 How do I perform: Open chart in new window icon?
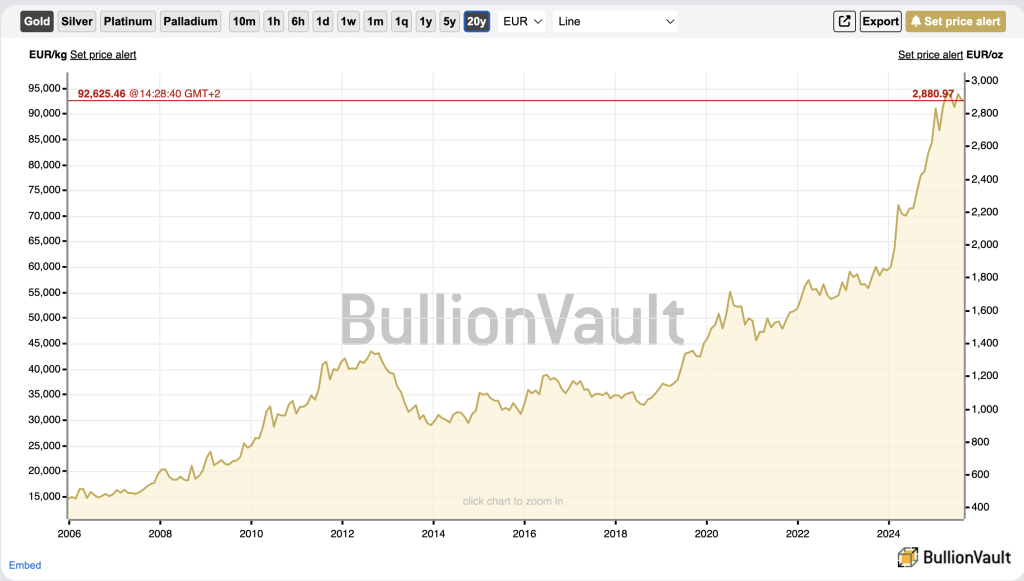coord(844,22)
